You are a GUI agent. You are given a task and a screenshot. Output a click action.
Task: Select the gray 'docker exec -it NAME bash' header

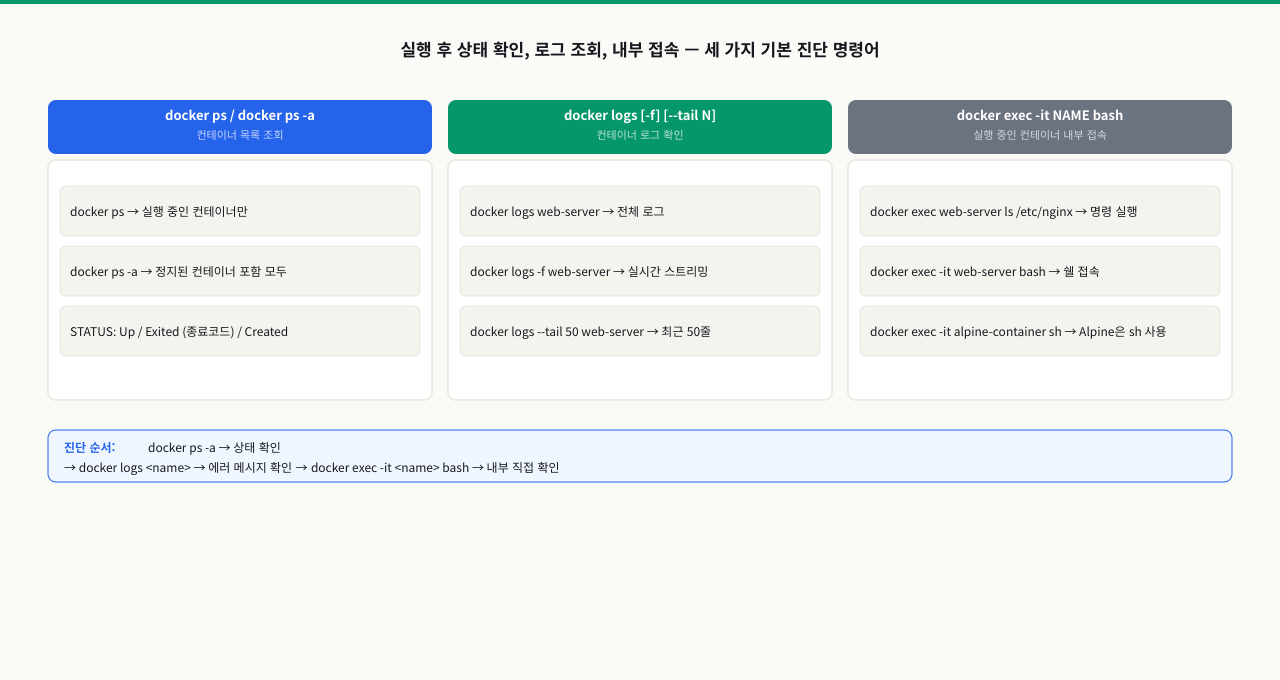pos(1040,127)
